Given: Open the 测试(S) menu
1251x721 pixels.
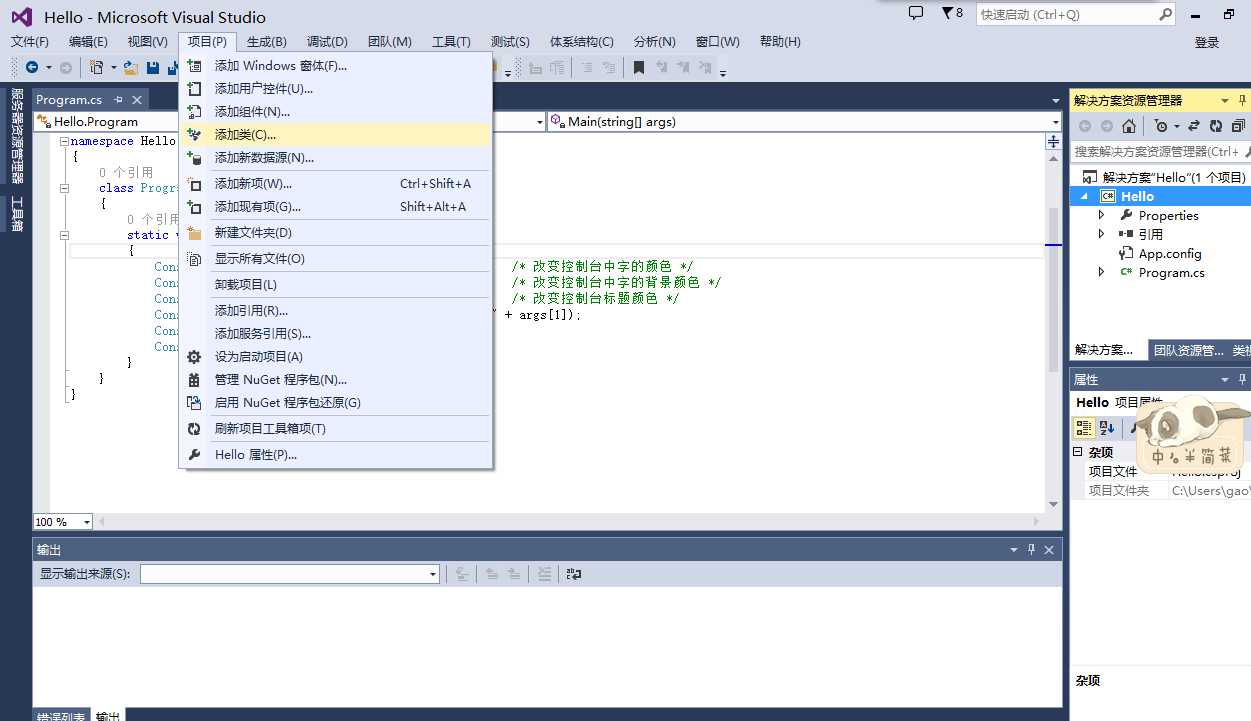Looking at the screenshot, I should [x=510, y=42].
